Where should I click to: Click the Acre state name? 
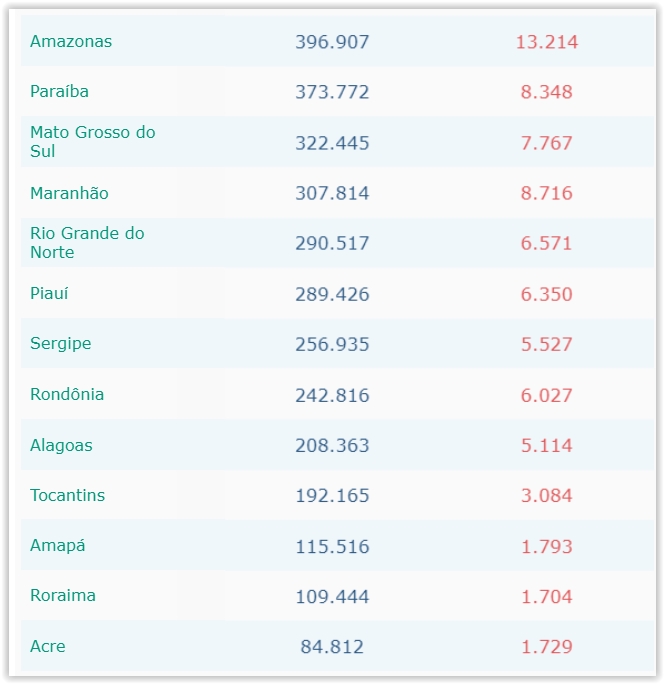point(48,646)
